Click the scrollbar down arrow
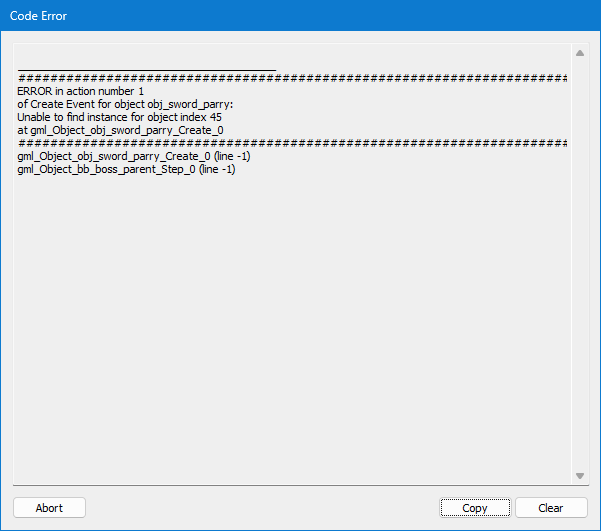The height and width of the screenshot is (531, 601). coord(580,476)
